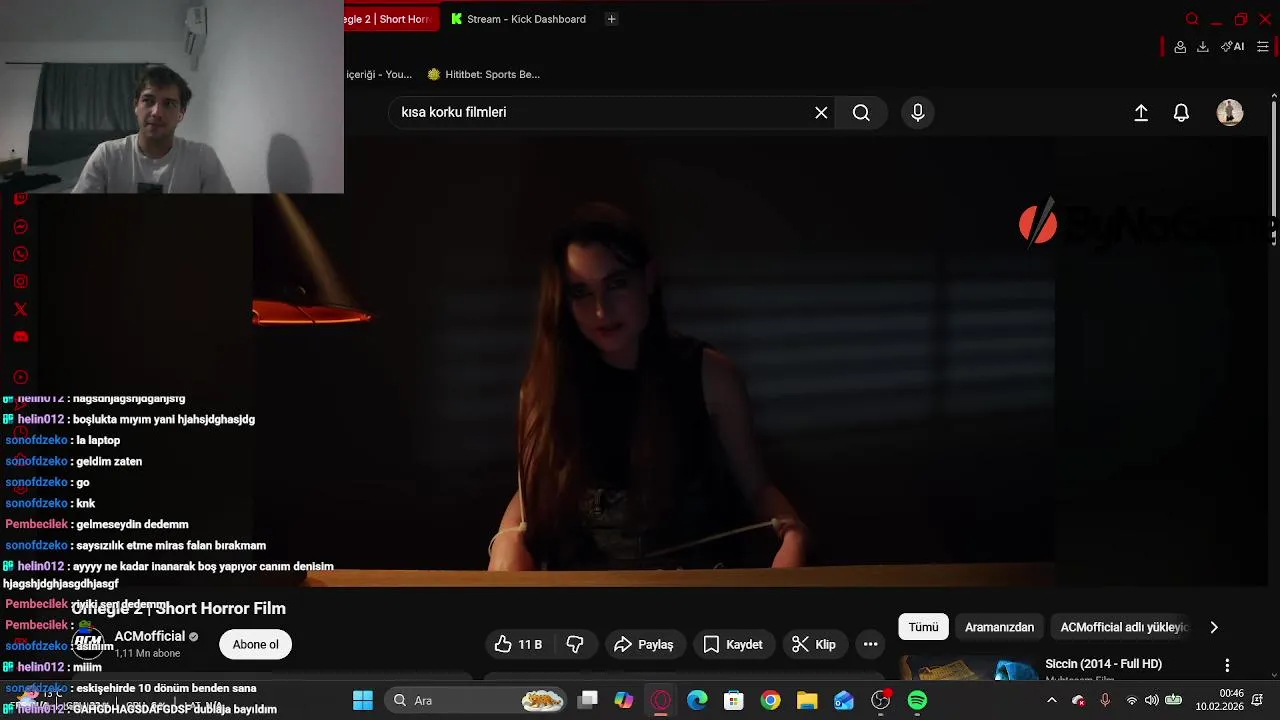Open volume speaker tray icon
This screenshot has height=720, width=1280.
tap(1152, 700)
